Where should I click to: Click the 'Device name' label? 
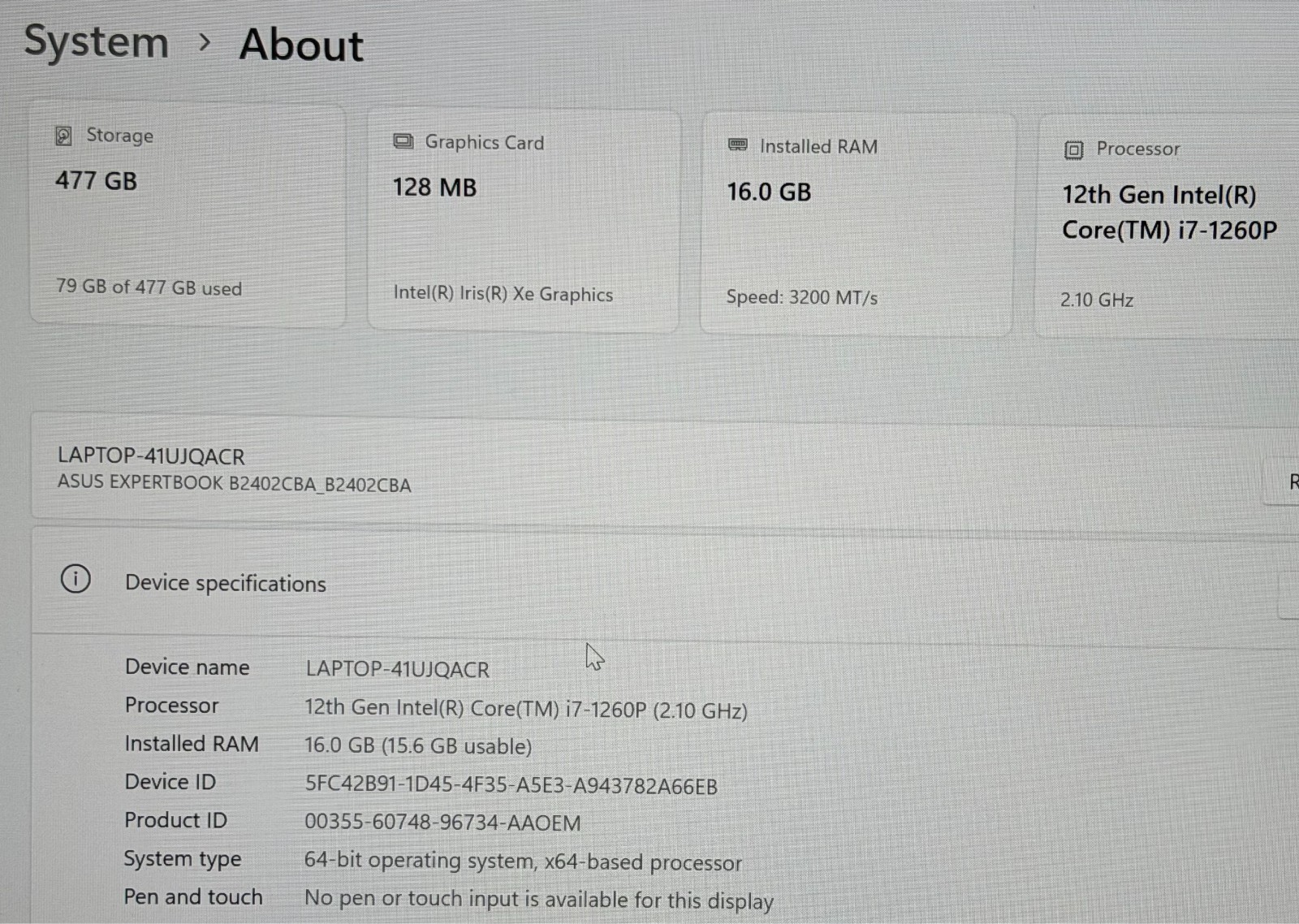click(x=187, y=667)
